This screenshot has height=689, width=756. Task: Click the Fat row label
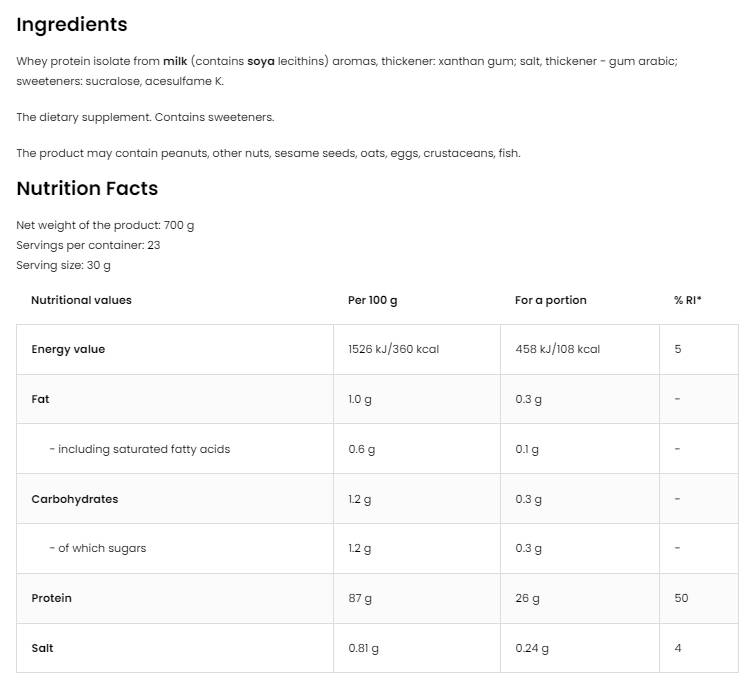tap(40, 399)
